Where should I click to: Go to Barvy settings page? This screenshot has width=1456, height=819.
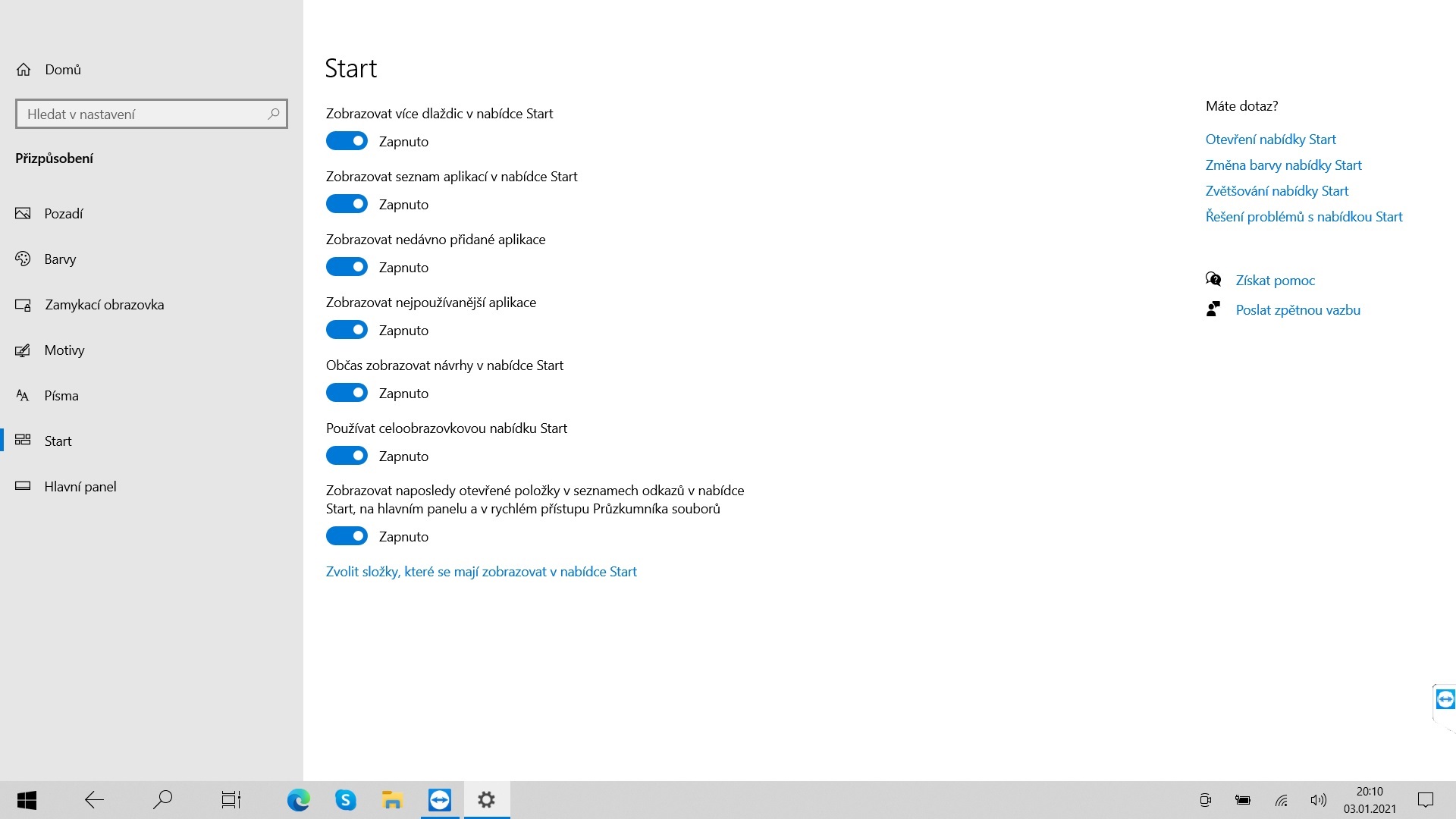pyautogui.click(x=60, y=259)
